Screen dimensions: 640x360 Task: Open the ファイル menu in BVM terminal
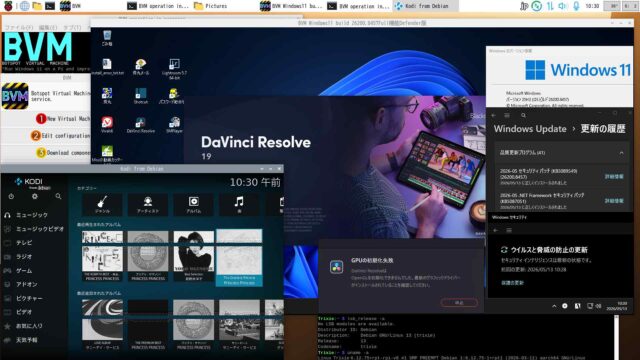coord(19,27)
